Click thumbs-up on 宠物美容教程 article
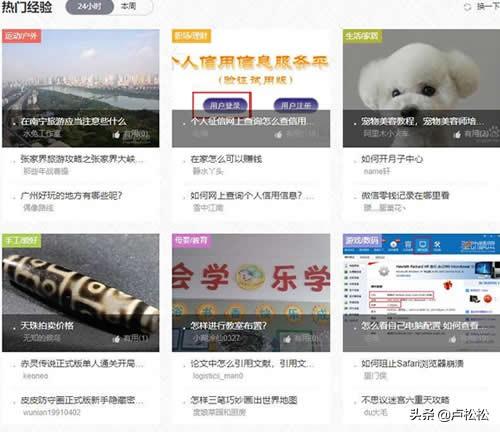 click(457, 134)
